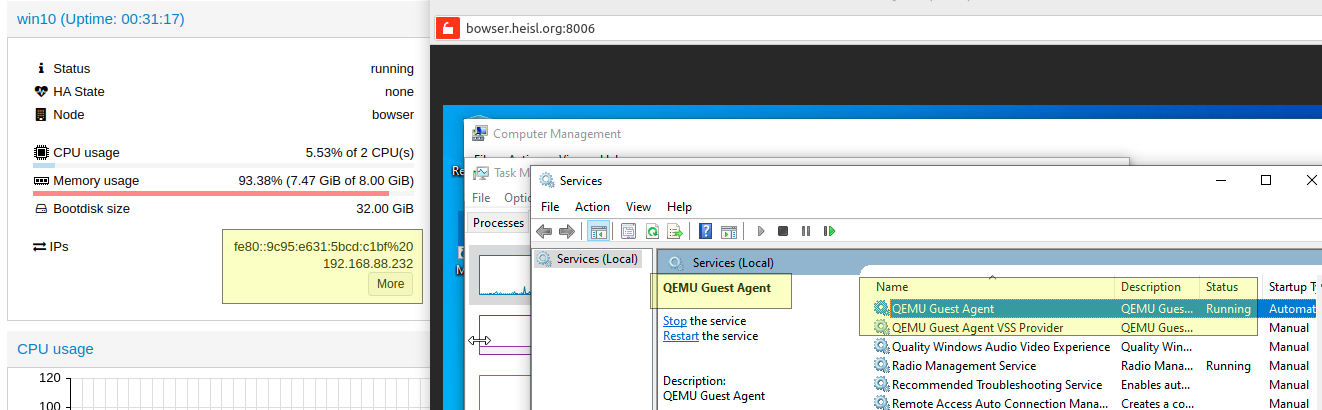The image size is (1322, 410).
Task: Open Properties via the toolbar icon
Action: (629, 231)
